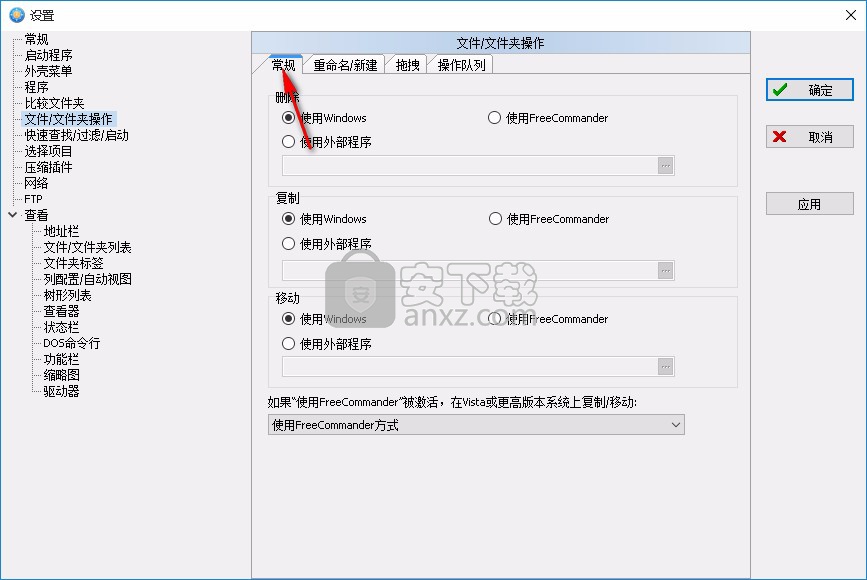Select 常规 in the settings tree
Image resolution: width=867 pixels, height=580 pixels.
(36, 39)
